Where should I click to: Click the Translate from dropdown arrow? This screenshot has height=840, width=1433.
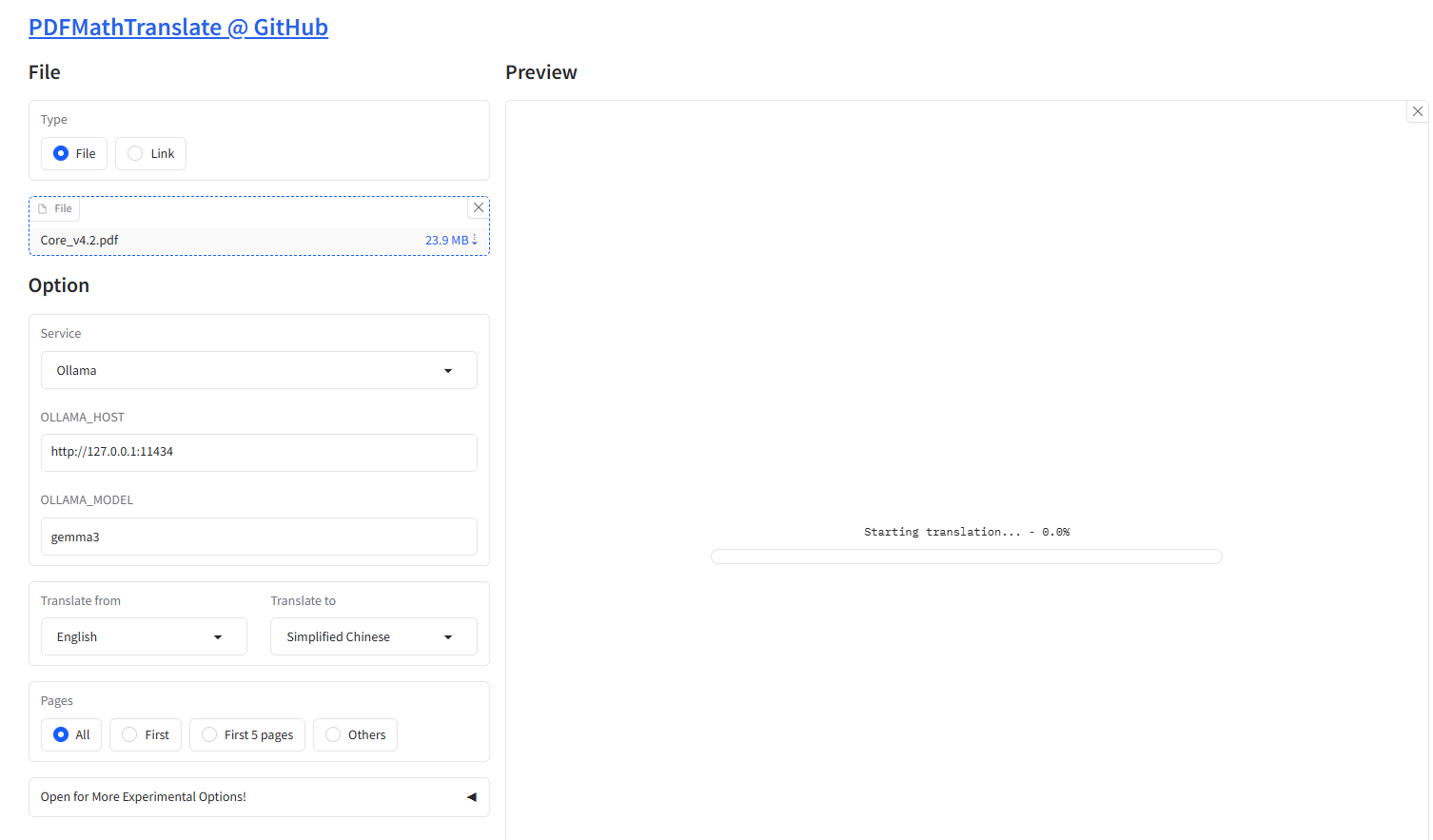[218, 637]
